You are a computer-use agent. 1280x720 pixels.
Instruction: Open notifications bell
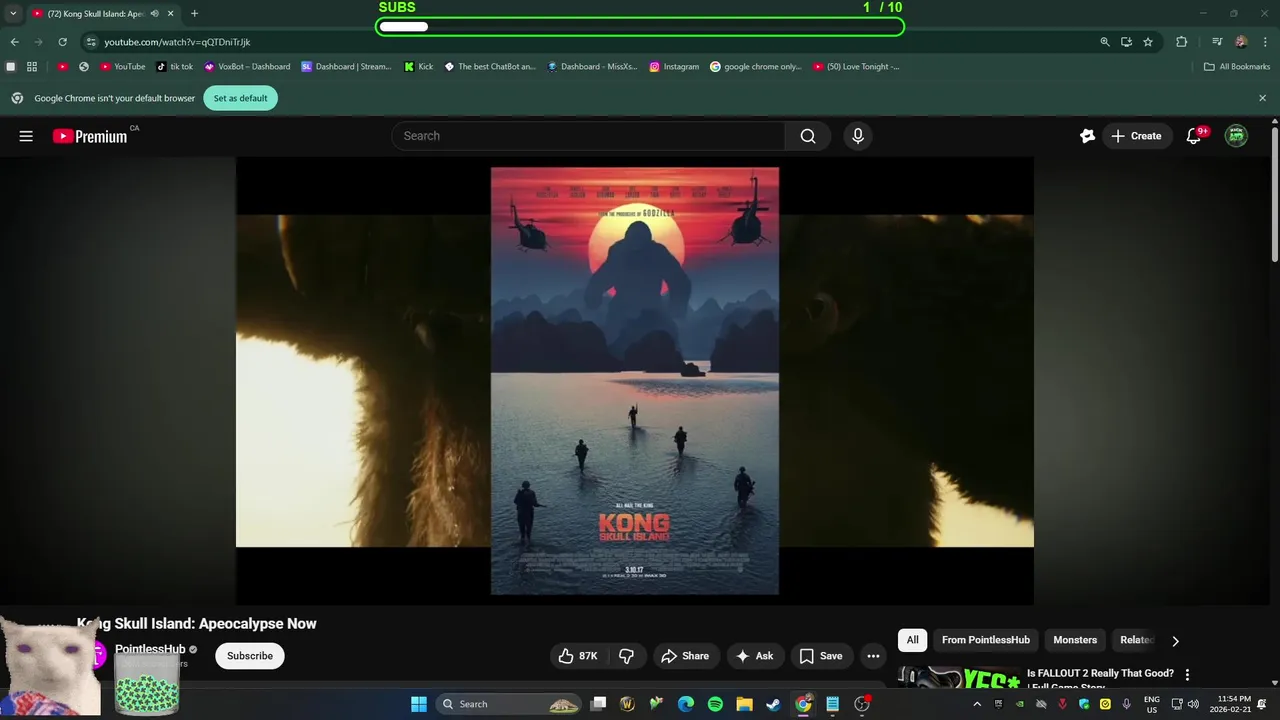pyautogui.click(x=1194, y=136)
